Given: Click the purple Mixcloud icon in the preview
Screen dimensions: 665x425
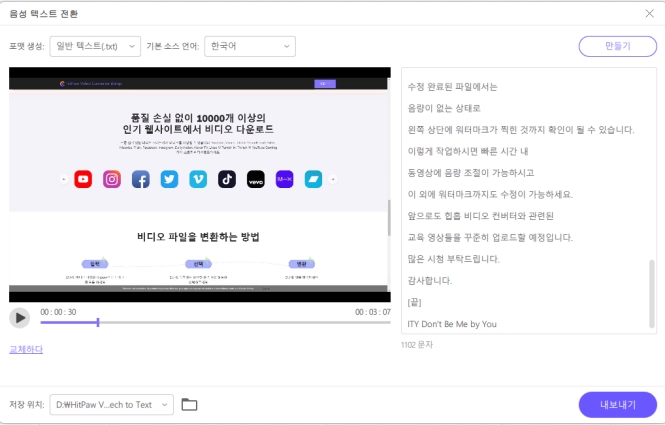Looking at the screenshot, I should click(285, 179).
